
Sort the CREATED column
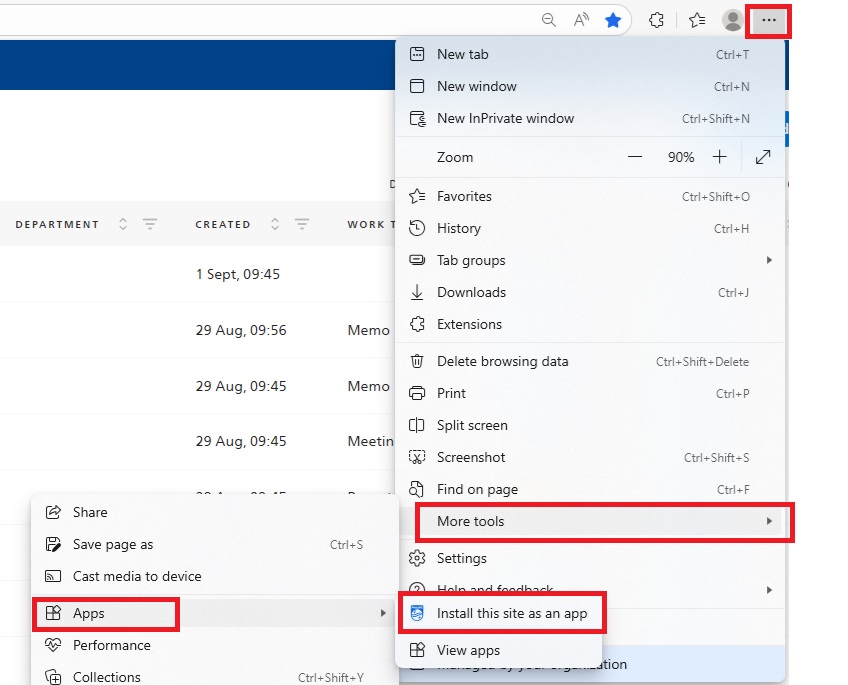pos(275,224)
